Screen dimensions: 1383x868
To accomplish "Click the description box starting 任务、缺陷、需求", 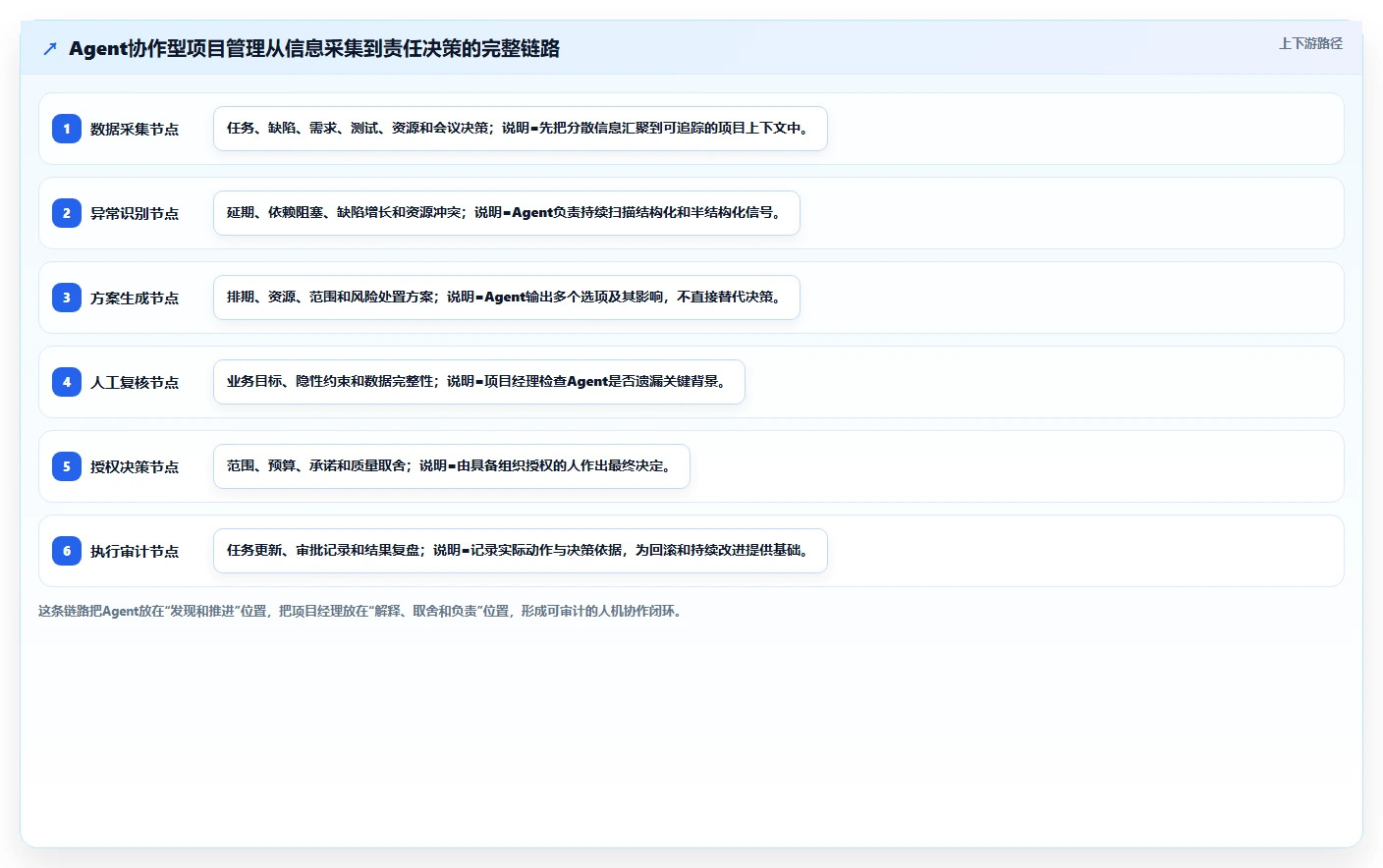I will (521, 129).
